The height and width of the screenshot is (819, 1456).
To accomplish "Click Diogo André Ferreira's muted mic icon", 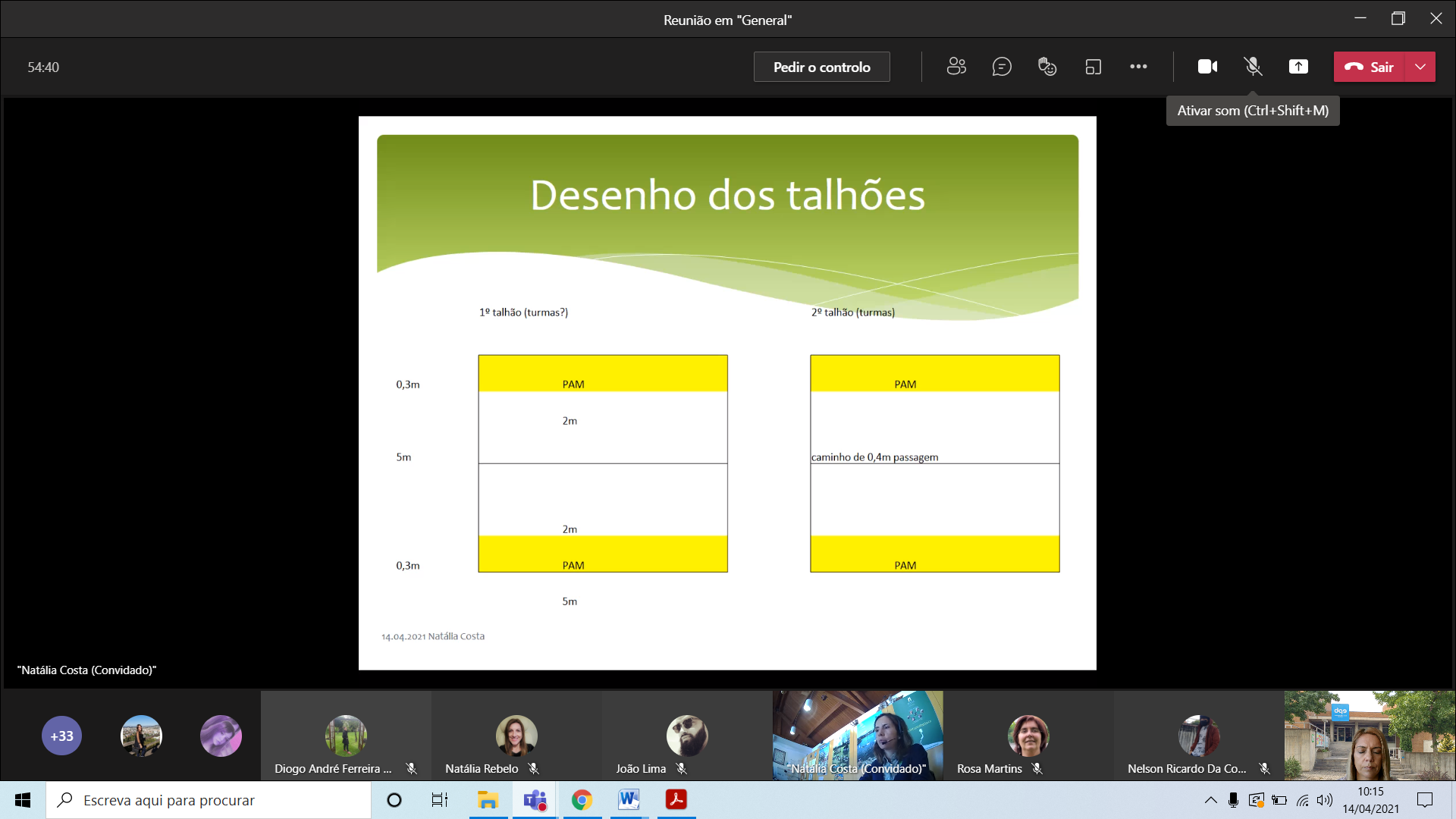I will (x=411, y=768).
